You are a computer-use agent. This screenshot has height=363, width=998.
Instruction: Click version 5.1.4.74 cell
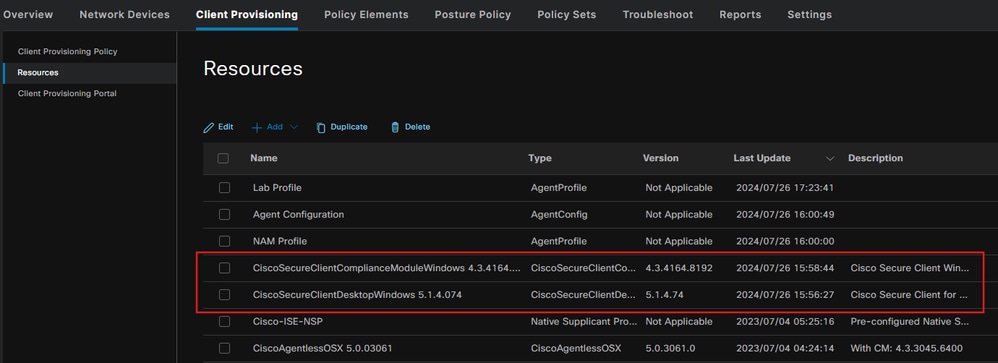point(663,295)
